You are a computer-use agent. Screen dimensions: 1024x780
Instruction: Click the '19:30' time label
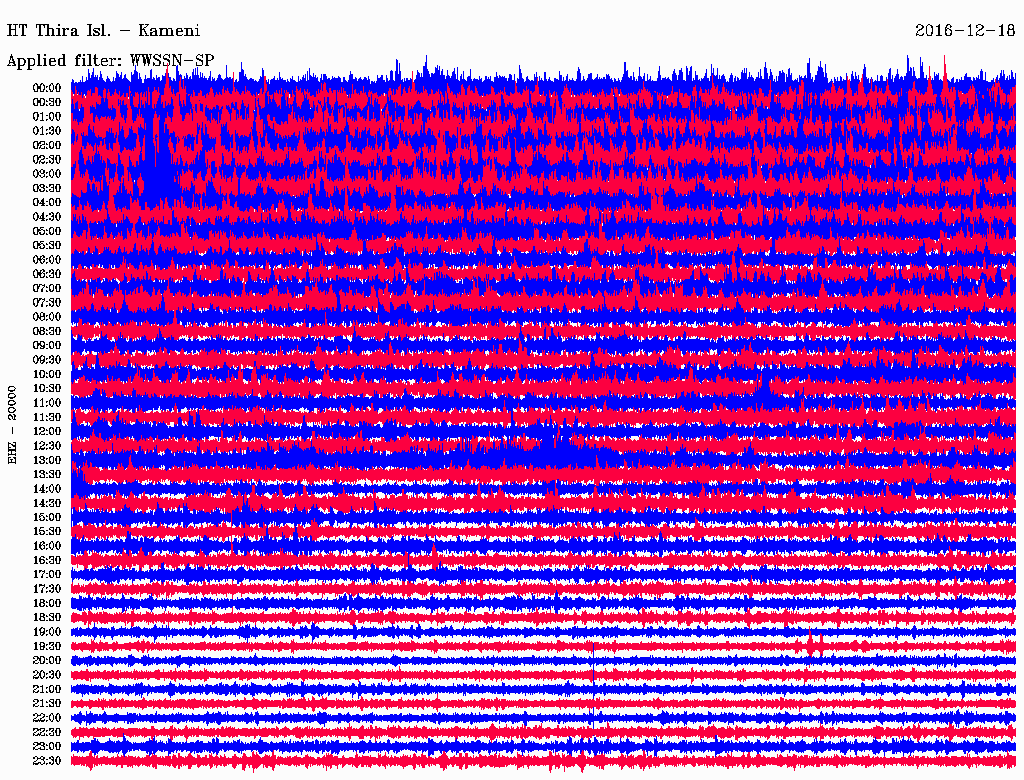(x=47, y=646)
